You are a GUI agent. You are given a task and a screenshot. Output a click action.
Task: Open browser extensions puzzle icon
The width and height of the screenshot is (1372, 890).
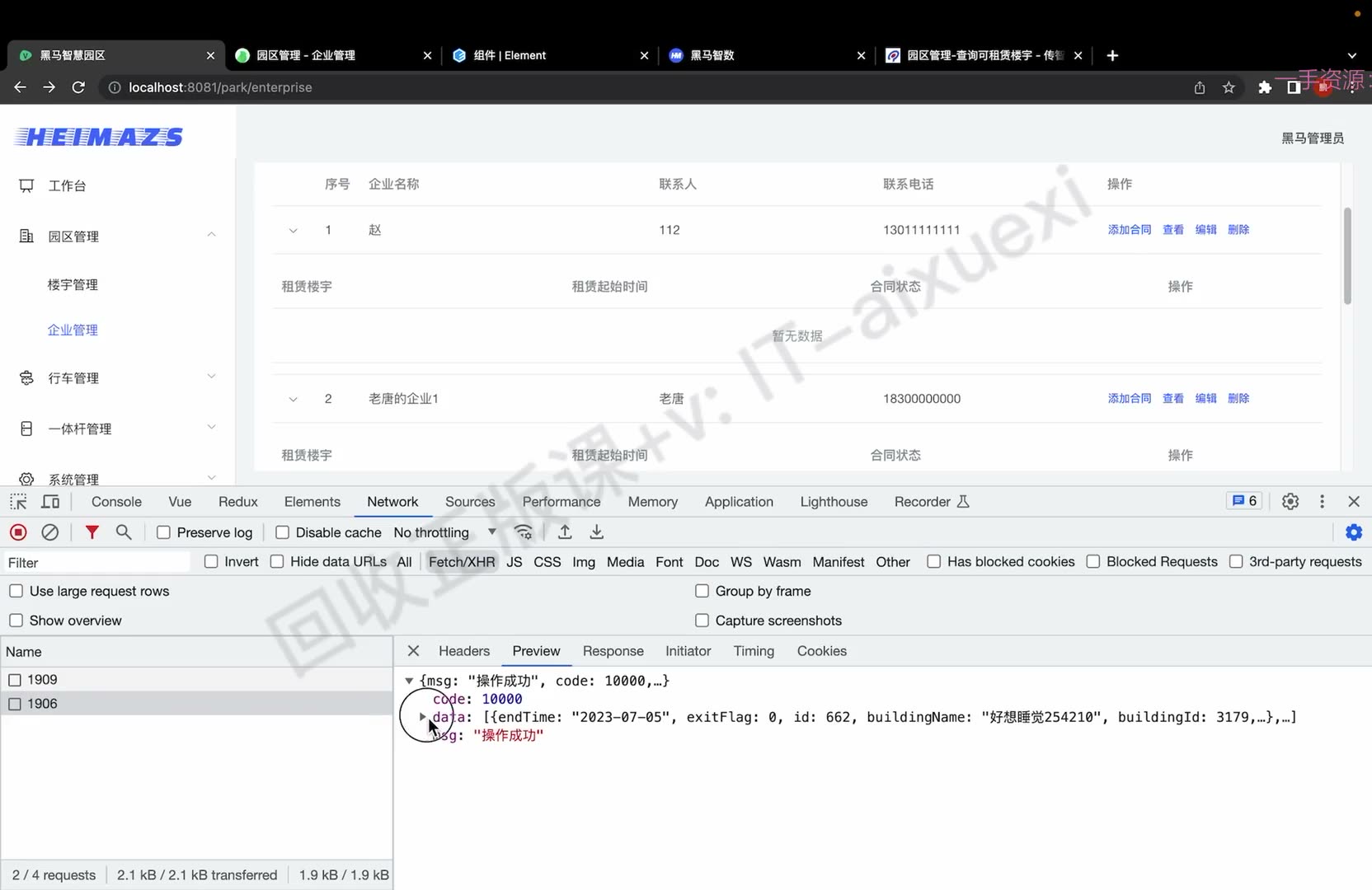tap(1265, 87)
